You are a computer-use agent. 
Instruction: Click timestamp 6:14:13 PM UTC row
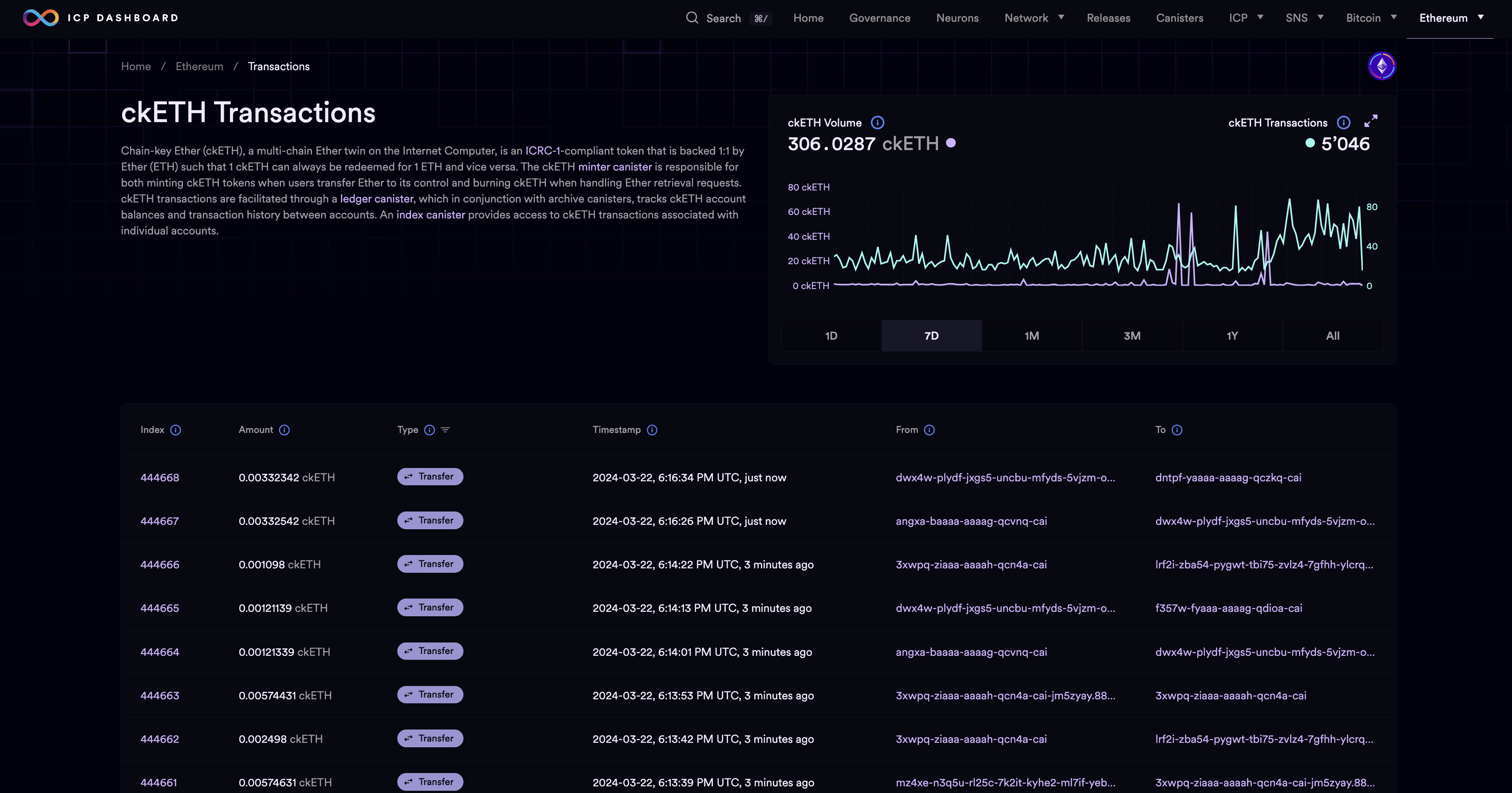point(702,608)
